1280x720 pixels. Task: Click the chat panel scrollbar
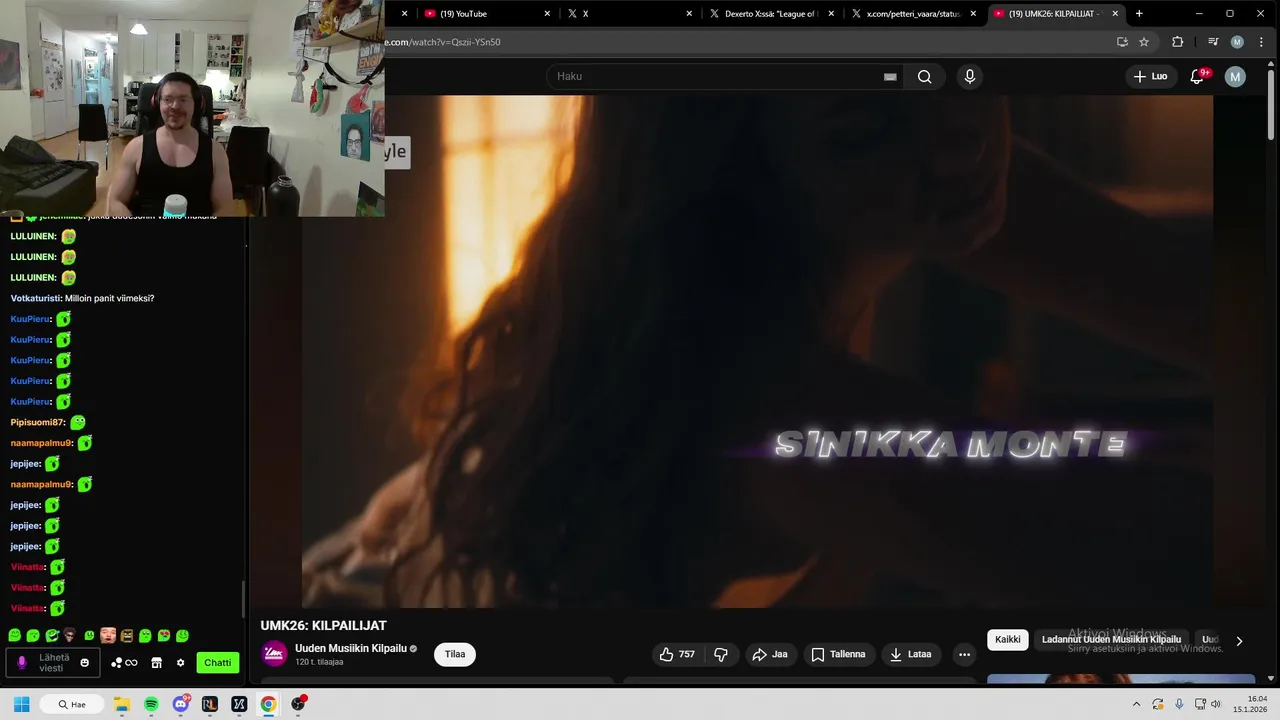(x=243, y=600)
